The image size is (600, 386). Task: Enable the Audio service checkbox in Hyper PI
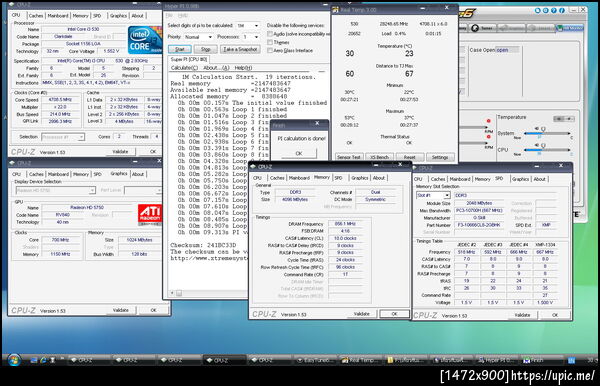(270, 34)
